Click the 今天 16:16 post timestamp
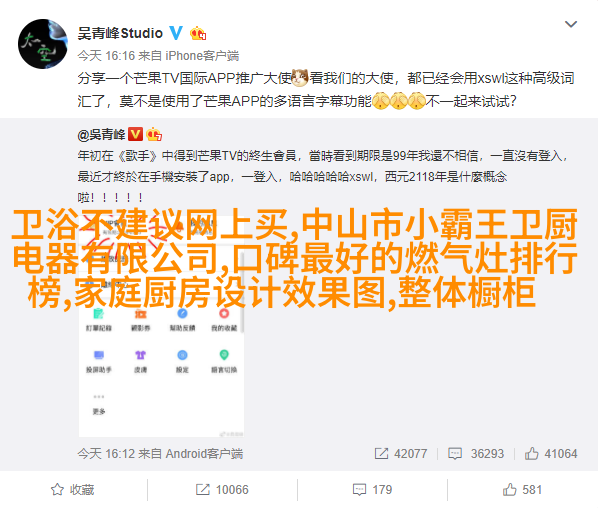This screenshot has height=508, width=598. (106, 56)
